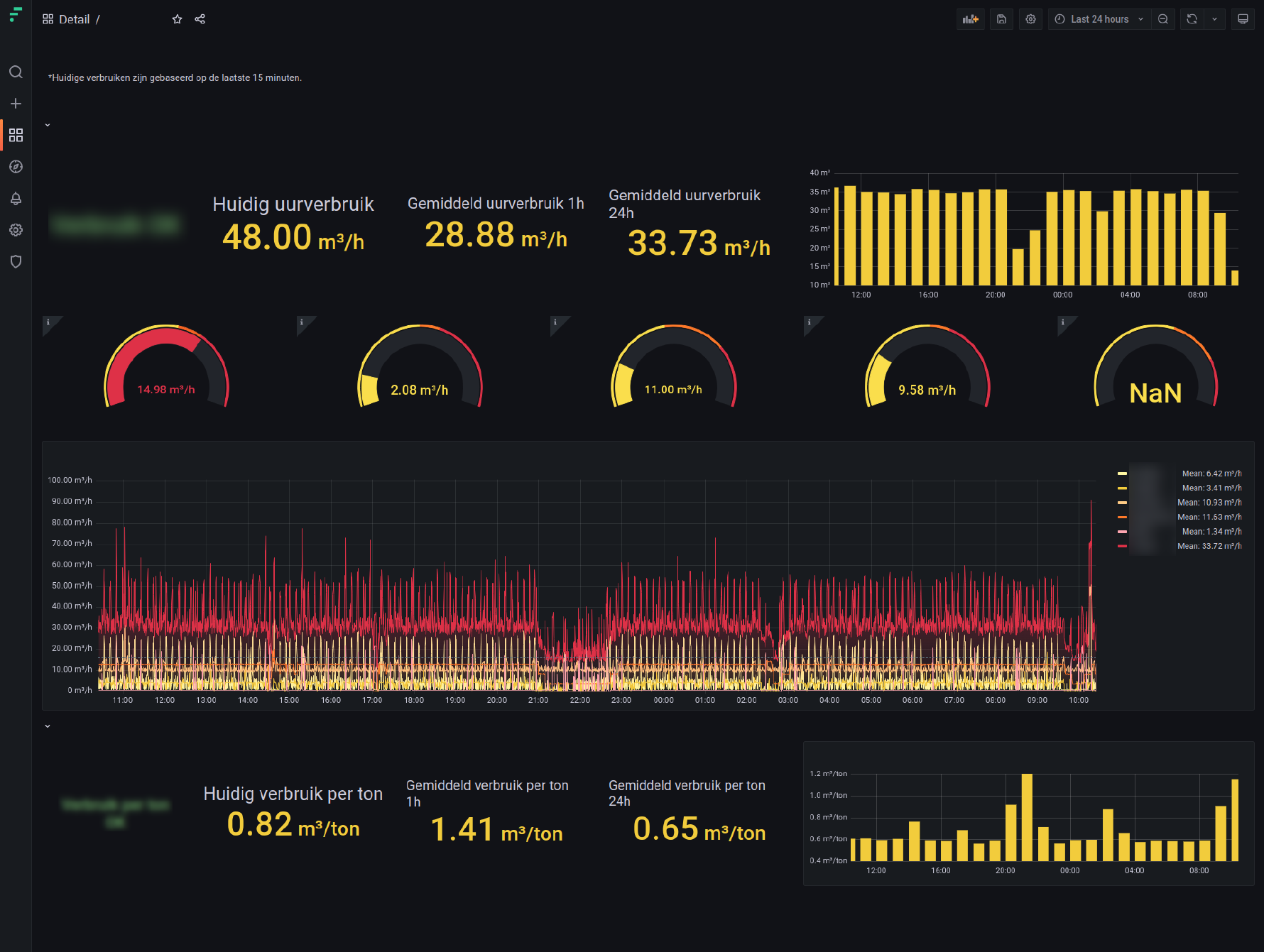The width and height of the screenshot is (1264, 952).
Task: Click the Gemiddeld uurverbruik 24h panel title
Action: click(x=685, y=204)
